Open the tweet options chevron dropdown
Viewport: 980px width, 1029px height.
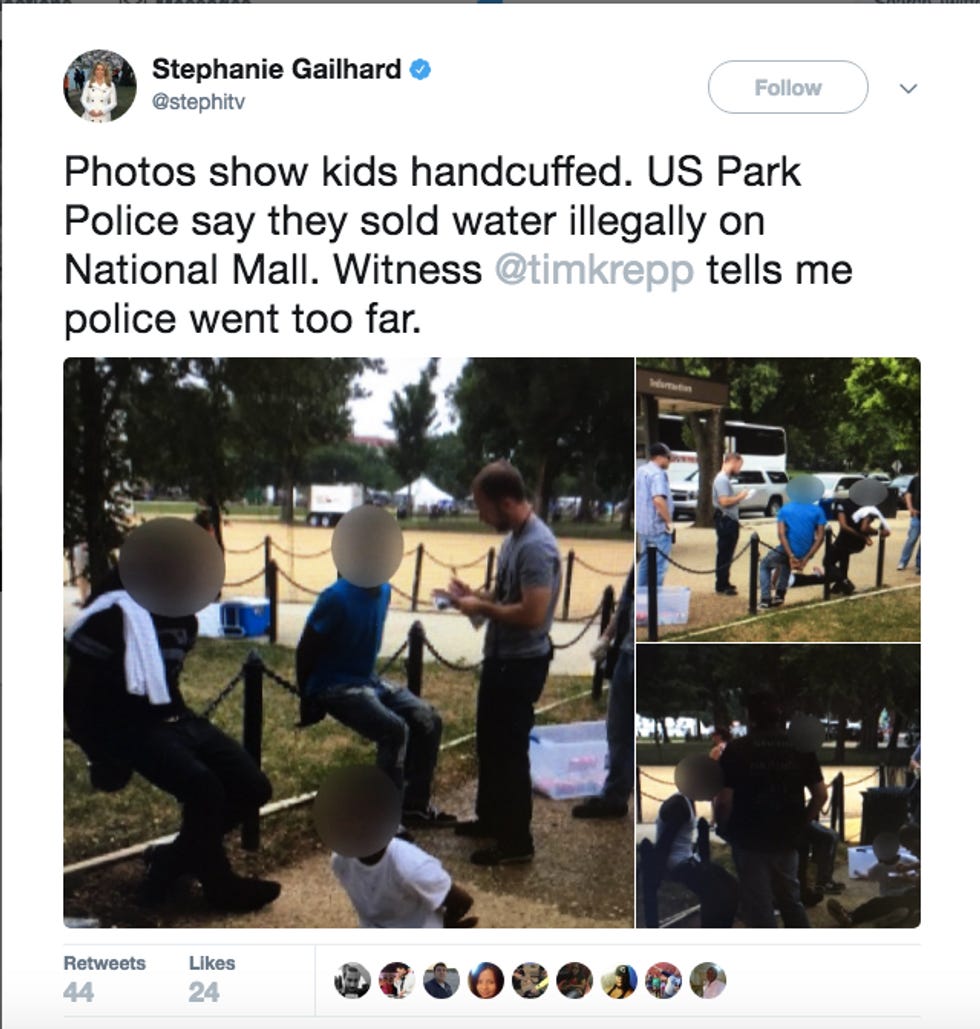point(908,88)
